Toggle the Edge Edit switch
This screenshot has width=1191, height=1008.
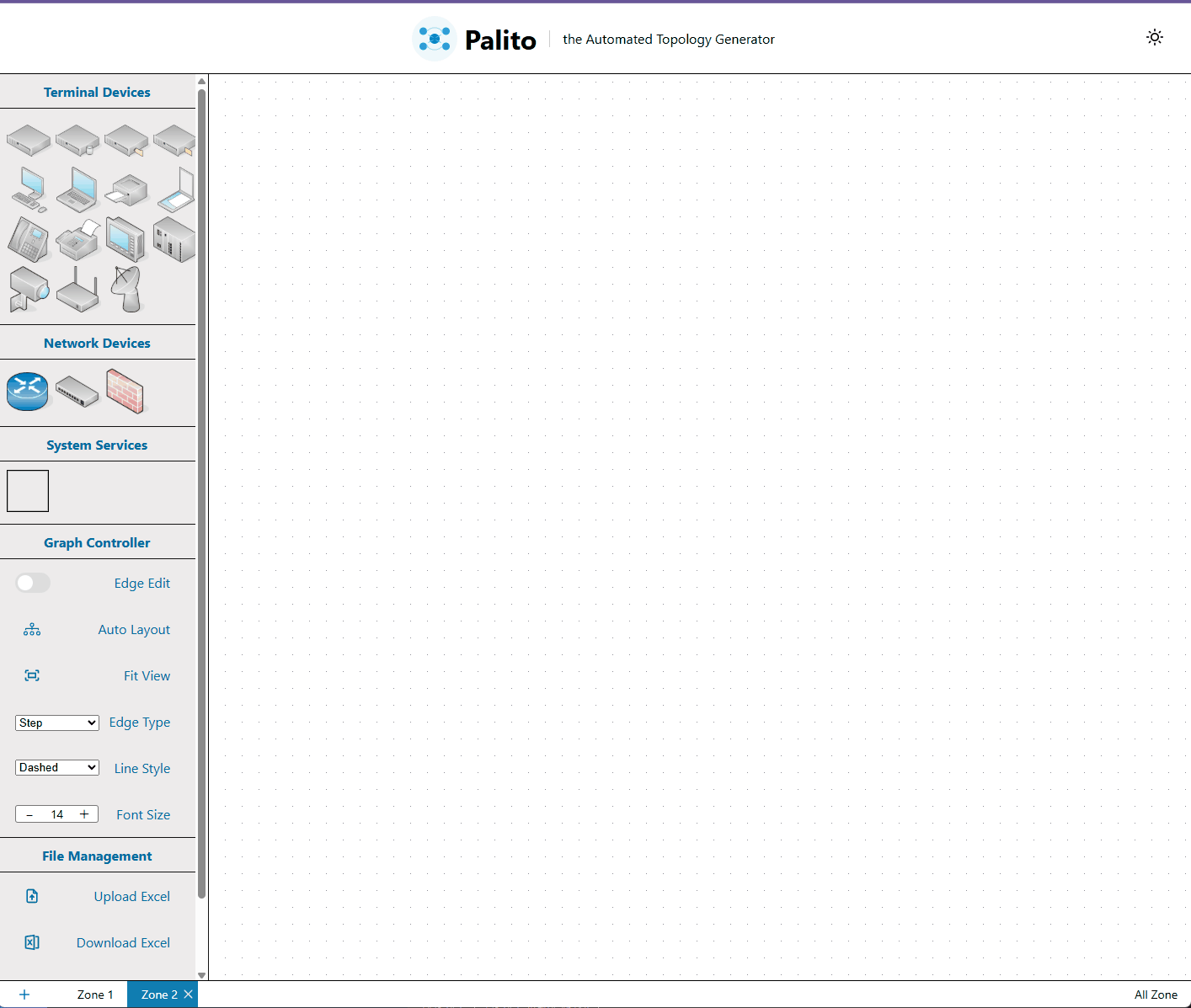[33, 583]
